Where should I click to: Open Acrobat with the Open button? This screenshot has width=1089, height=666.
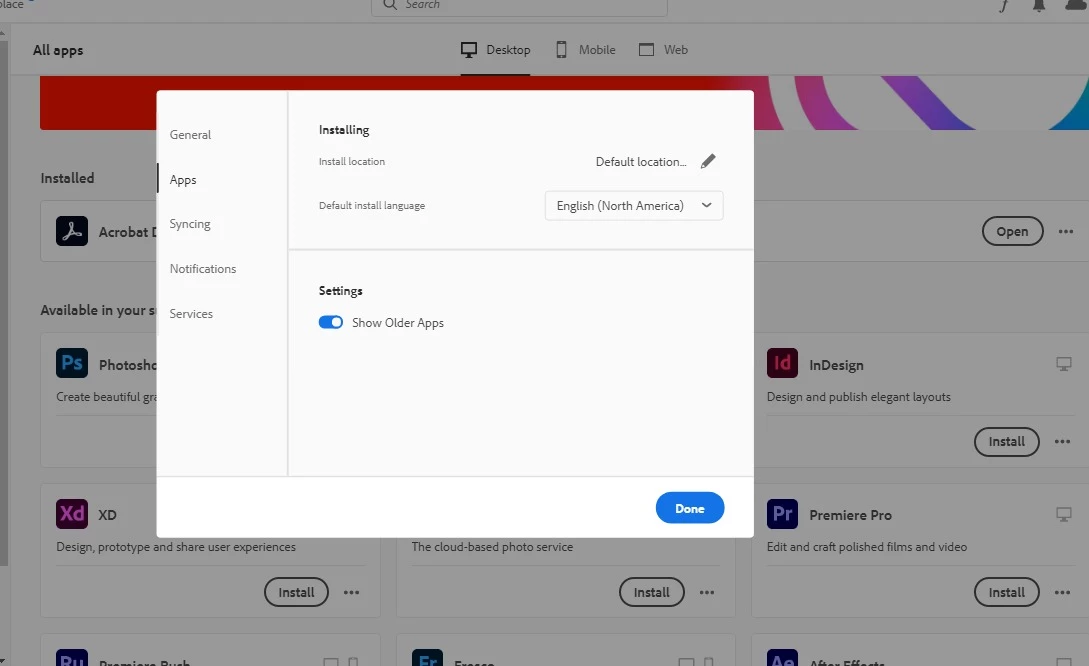coord(1012,231)
